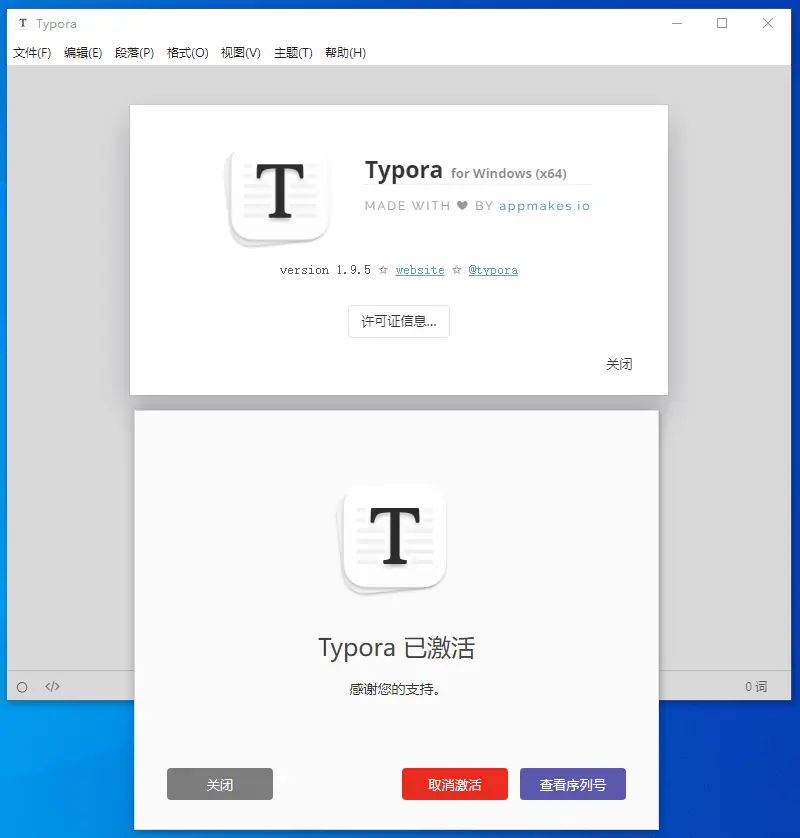Image resolution: width=800 pixels, height=838 pixels.
Task: Click the purple 查看序列号 button
Action: (572, 785)
